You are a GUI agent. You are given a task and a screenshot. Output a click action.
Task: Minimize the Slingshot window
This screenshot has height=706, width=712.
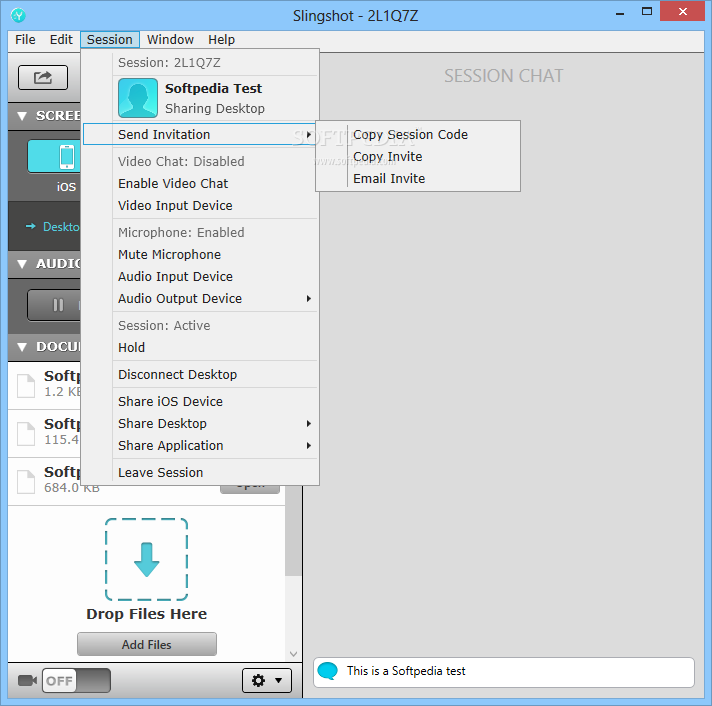tap(620, 14)
